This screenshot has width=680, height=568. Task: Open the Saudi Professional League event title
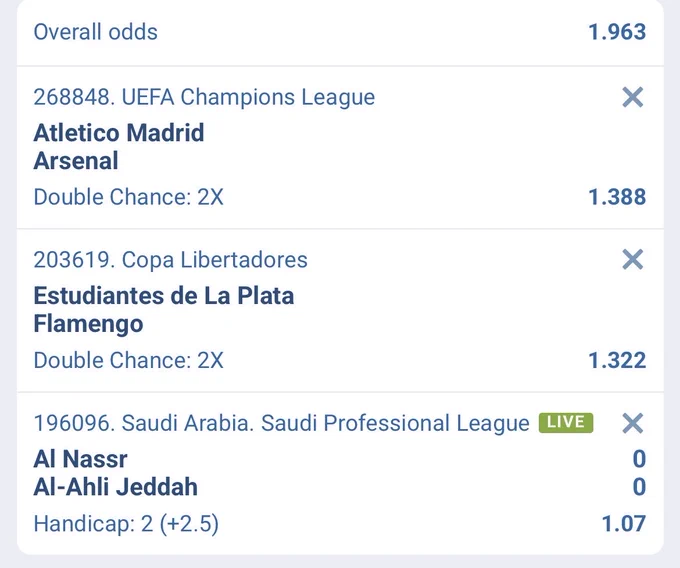pyautogui.click(x=281, y=423)
